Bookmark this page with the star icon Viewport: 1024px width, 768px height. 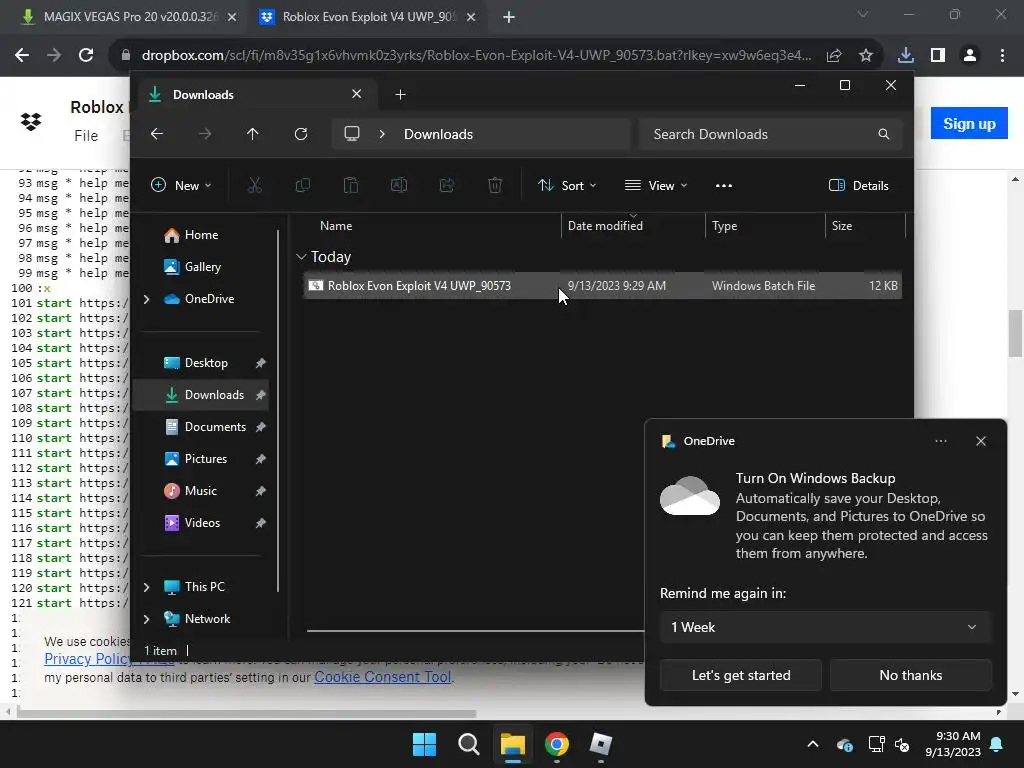[x=866, y=56]
